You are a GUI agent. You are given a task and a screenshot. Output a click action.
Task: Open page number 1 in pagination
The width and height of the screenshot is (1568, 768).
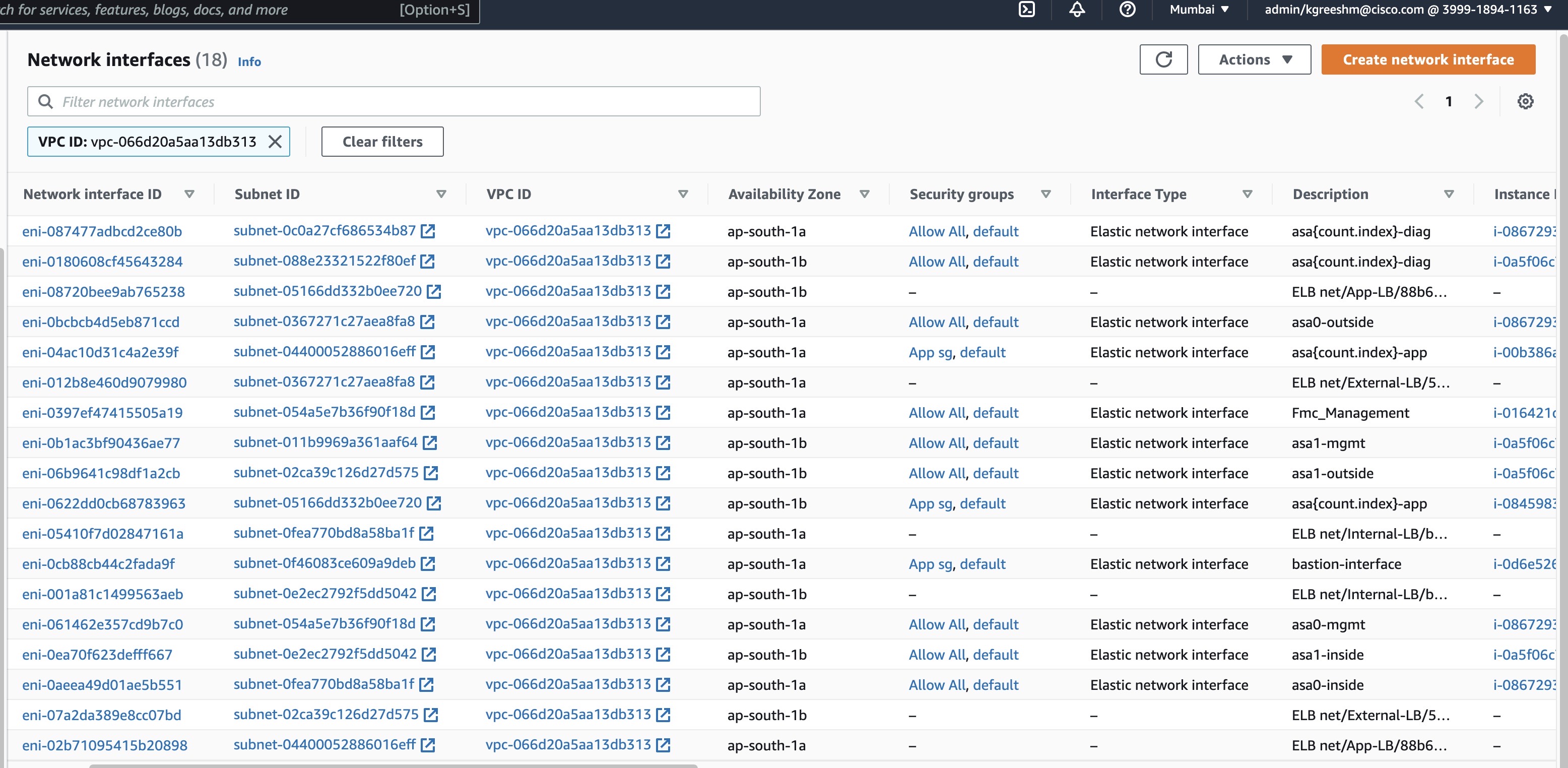[1449, 102]
